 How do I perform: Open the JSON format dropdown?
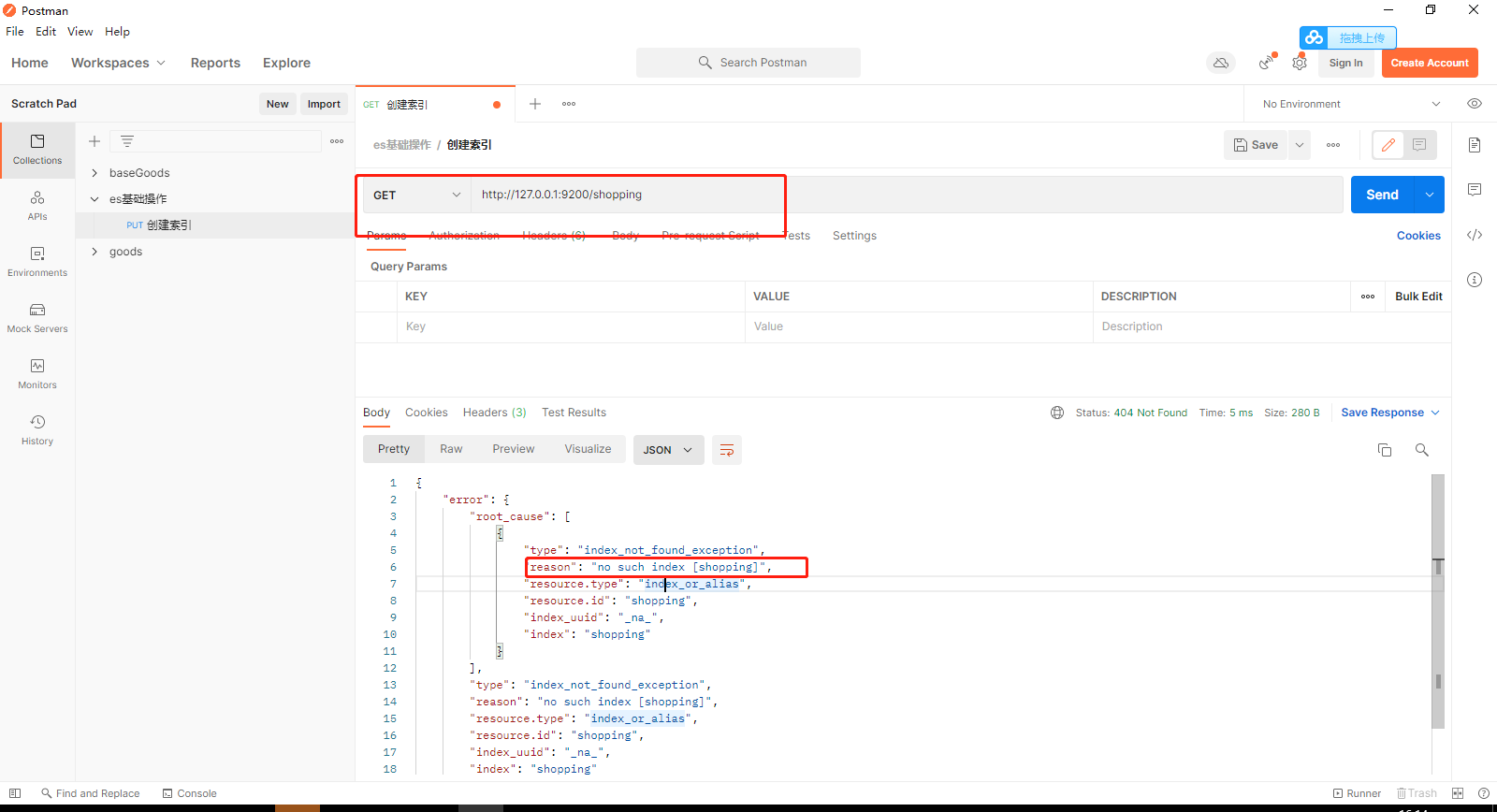coord(668,450)
